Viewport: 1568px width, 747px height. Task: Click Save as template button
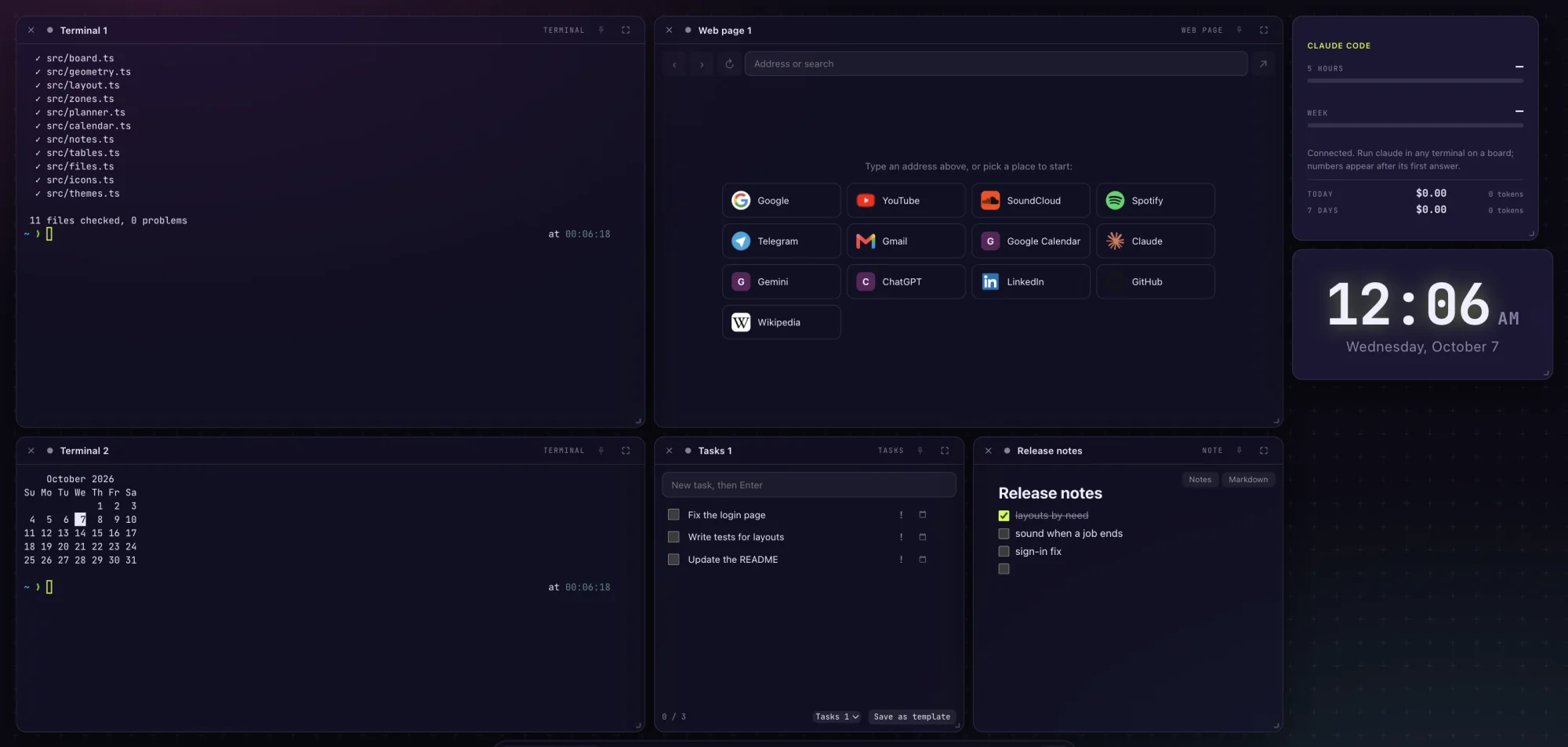pos(912,717)
